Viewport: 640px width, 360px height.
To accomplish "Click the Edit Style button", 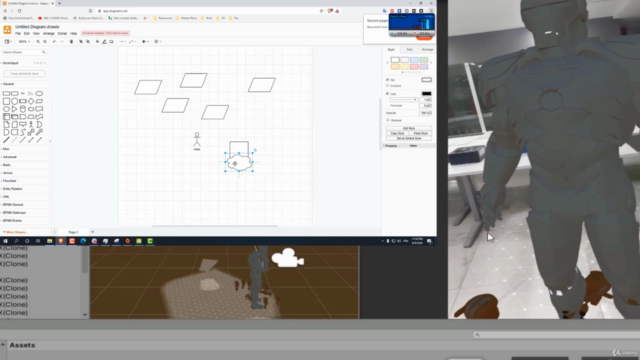I will point(409,128).
